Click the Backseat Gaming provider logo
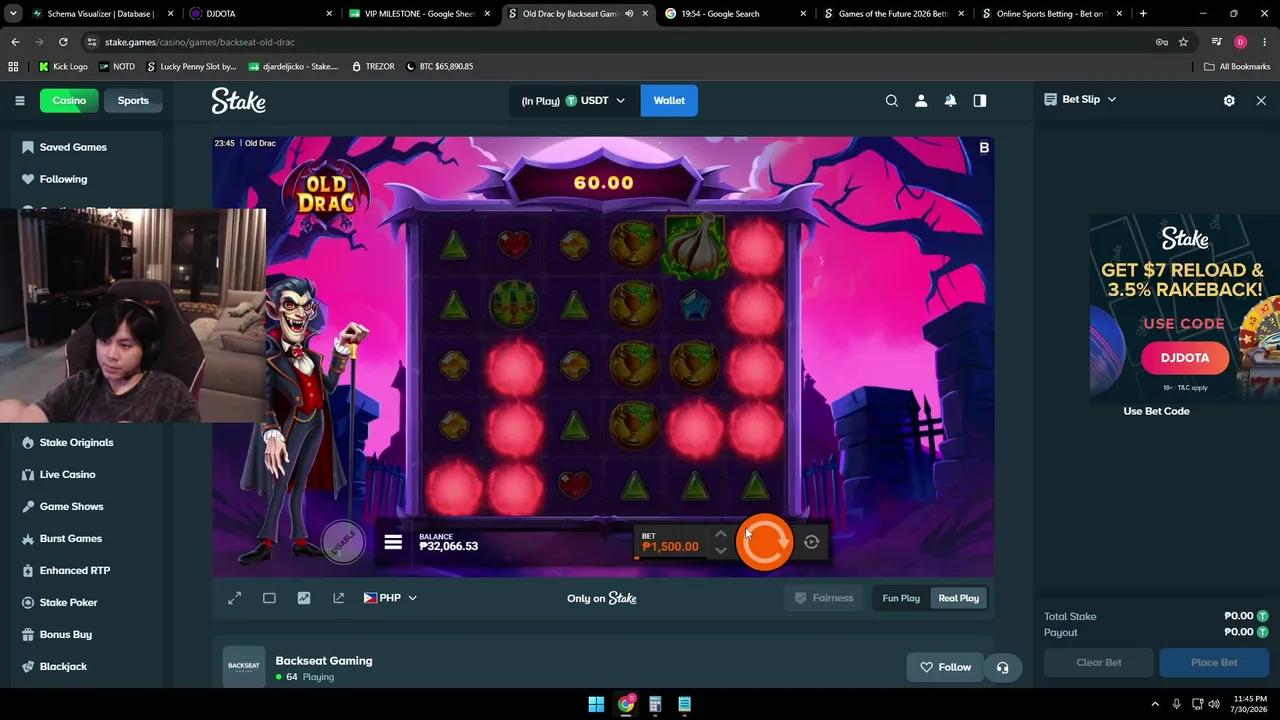Screen dimensions: 1280x720 (244, 666)
